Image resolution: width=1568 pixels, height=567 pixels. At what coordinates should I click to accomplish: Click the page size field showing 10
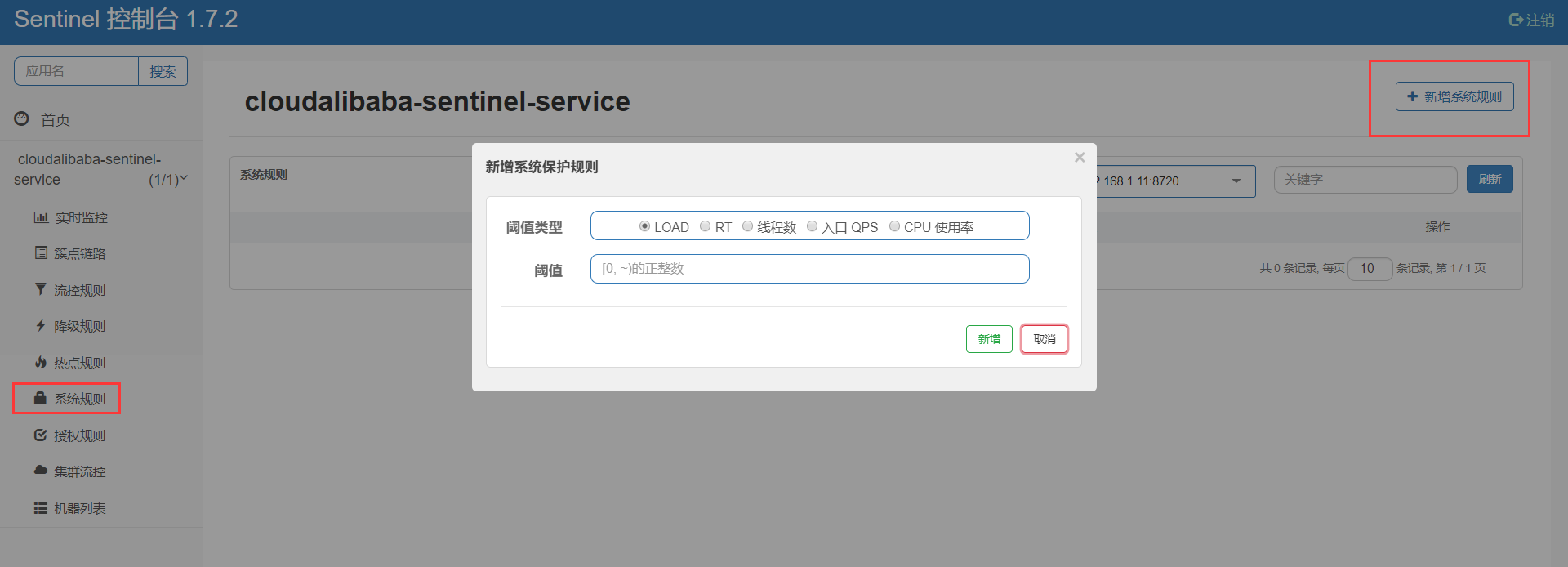point(1370,268)
